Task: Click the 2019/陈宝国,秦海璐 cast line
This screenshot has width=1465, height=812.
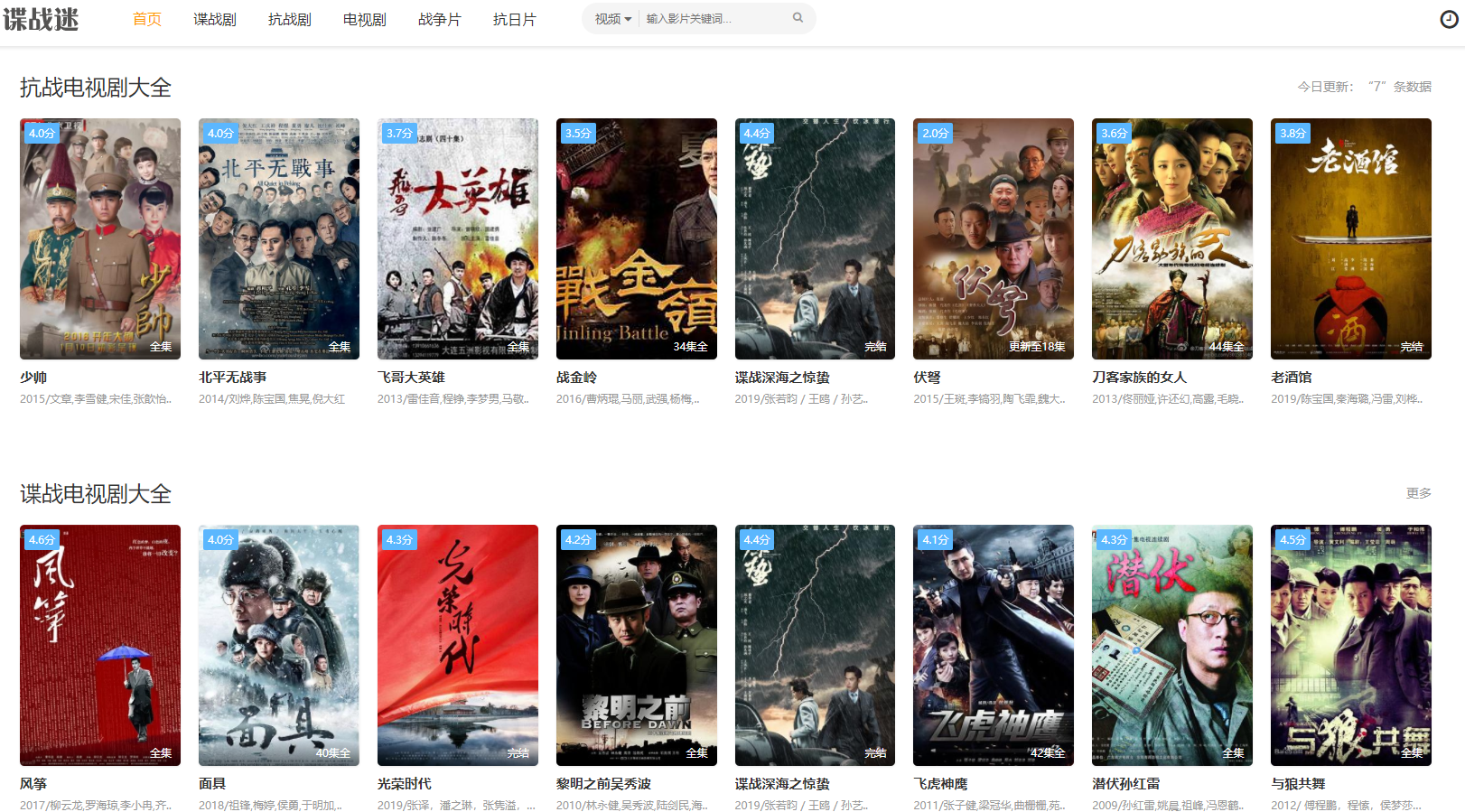Action: (x=1347, y=398)
